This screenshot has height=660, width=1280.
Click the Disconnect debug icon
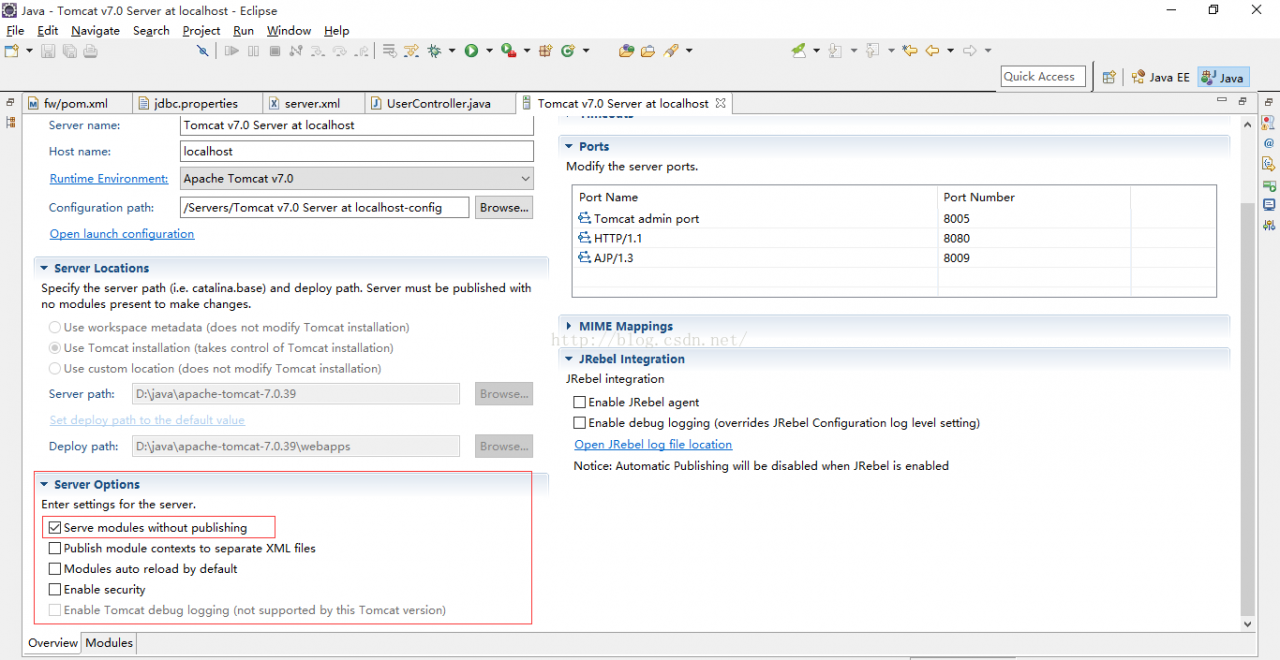pos(296,50)
